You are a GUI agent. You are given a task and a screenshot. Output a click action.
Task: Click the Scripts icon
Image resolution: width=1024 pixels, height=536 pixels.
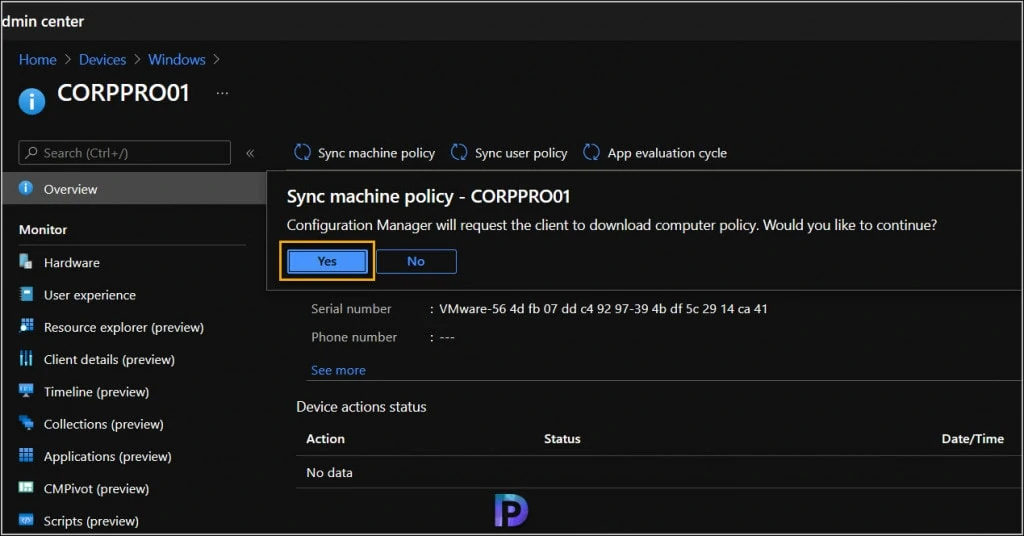26,520
